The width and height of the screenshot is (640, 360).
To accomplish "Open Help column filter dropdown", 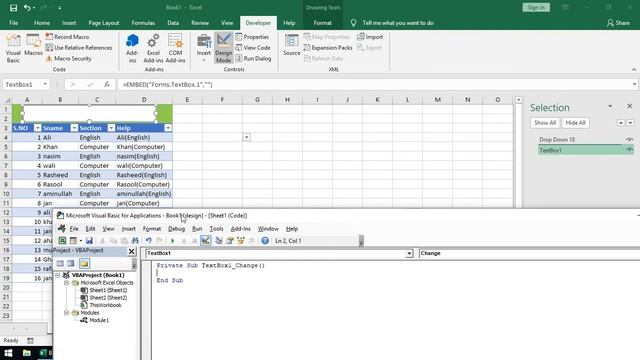I will point(168,128).
